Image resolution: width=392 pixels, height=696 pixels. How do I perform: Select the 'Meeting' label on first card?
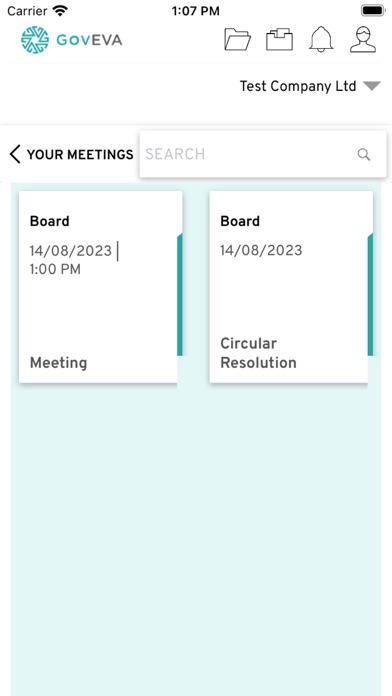pyautogui.click(x=59, y=363)
